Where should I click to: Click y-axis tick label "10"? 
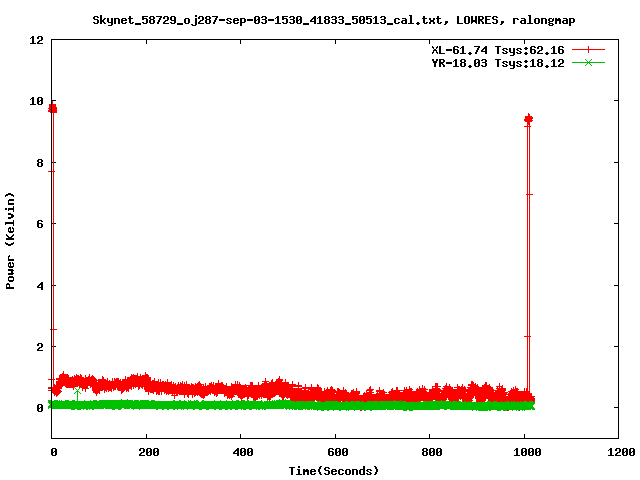click(x=36, y=101)
